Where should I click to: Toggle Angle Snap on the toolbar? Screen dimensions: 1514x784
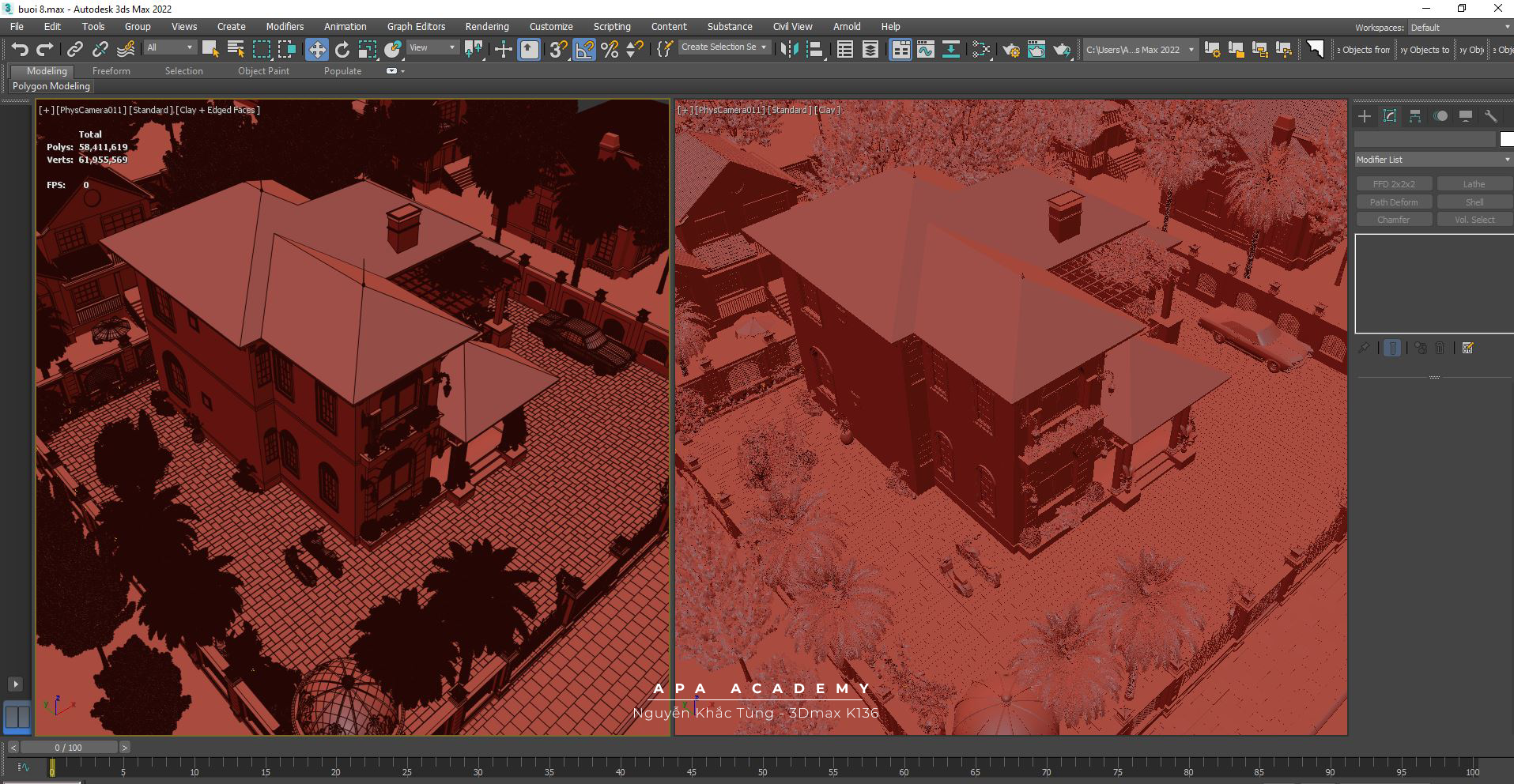tap(584, 50)
